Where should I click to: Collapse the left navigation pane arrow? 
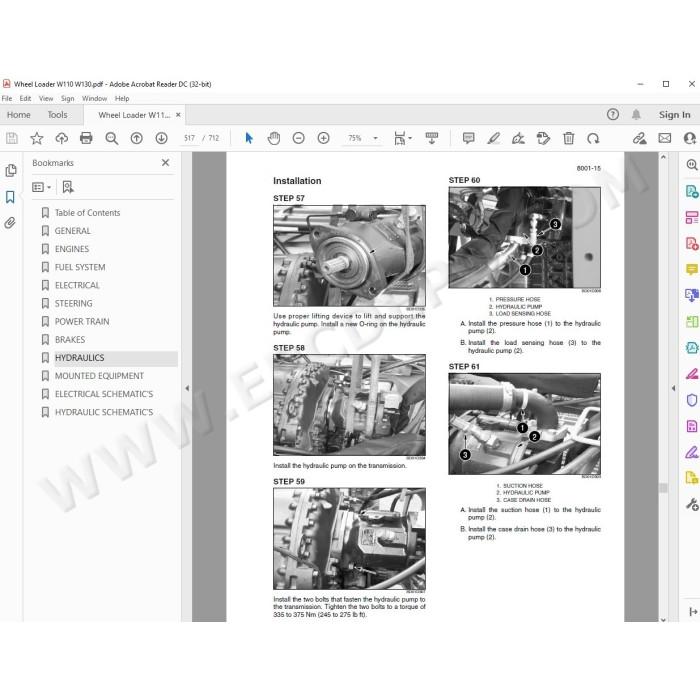coord(187,388)
